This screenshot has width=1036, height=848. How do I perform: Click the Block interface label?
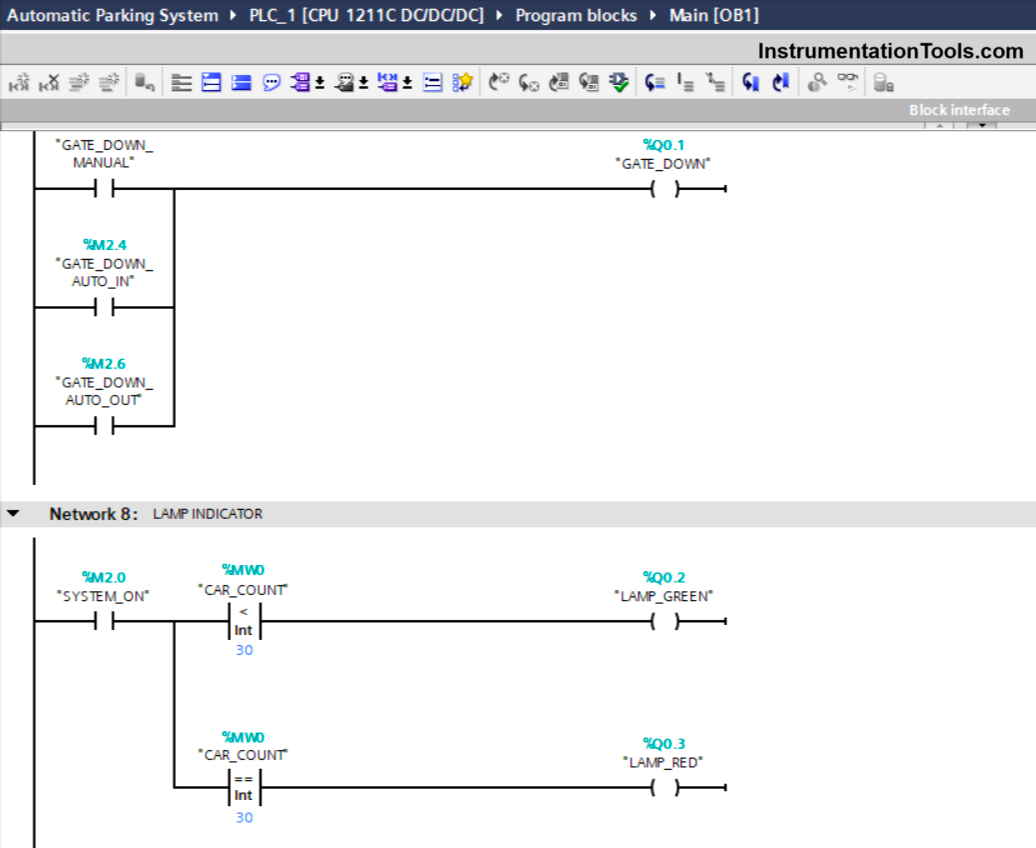959,110
